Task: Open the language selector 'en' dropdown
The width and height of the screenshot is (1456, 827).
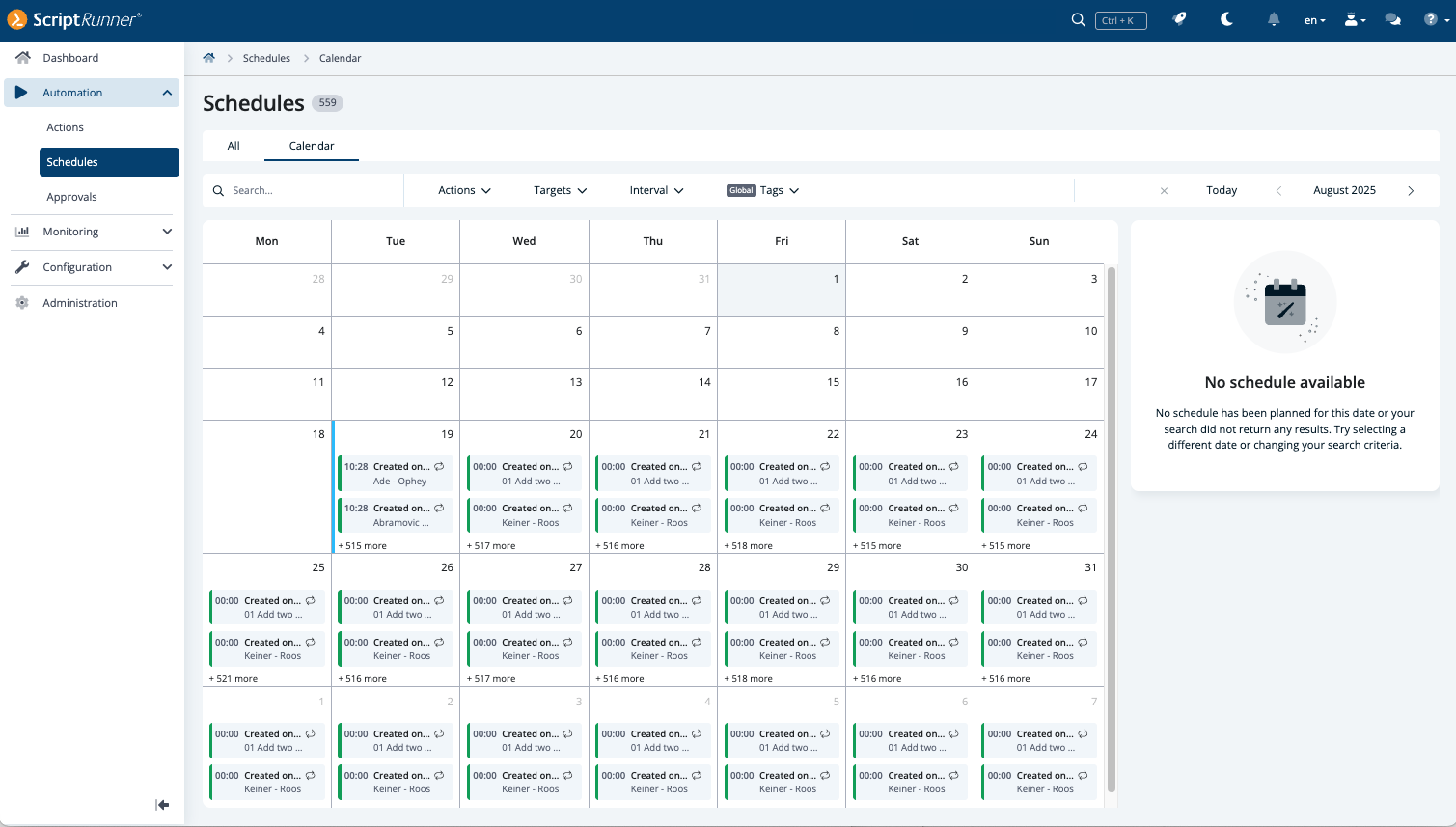Action: (1314, 20)
